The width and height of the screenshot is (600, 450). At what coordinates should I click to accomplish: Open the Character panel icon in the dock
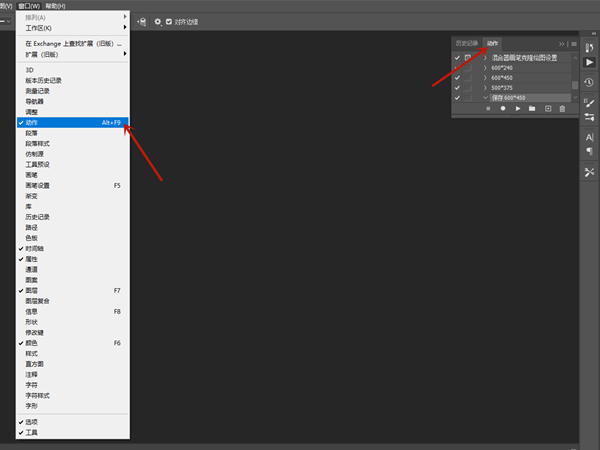point(589,137)
